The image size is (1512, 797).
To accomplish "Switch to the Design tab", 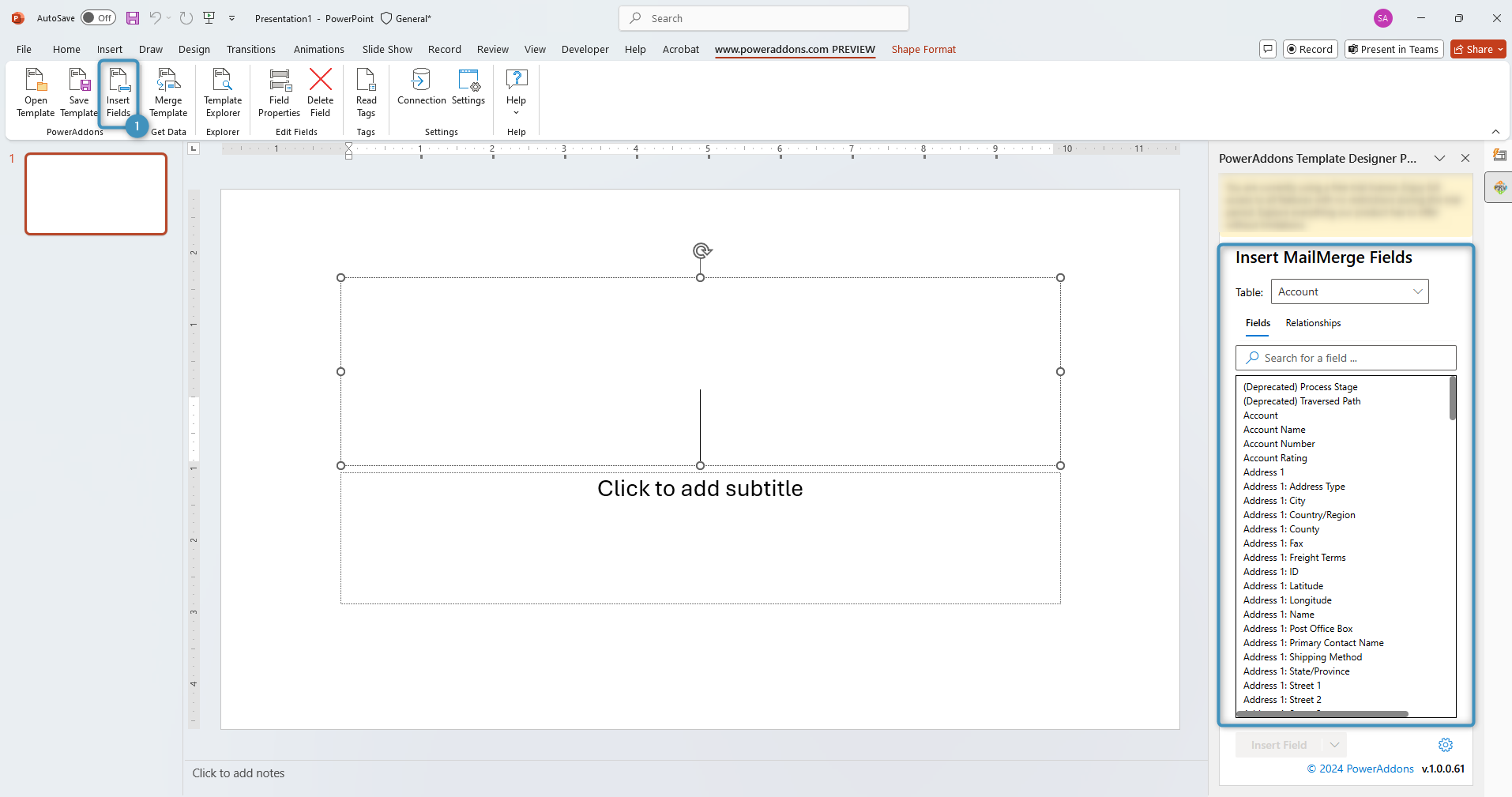I will [194, 49].
